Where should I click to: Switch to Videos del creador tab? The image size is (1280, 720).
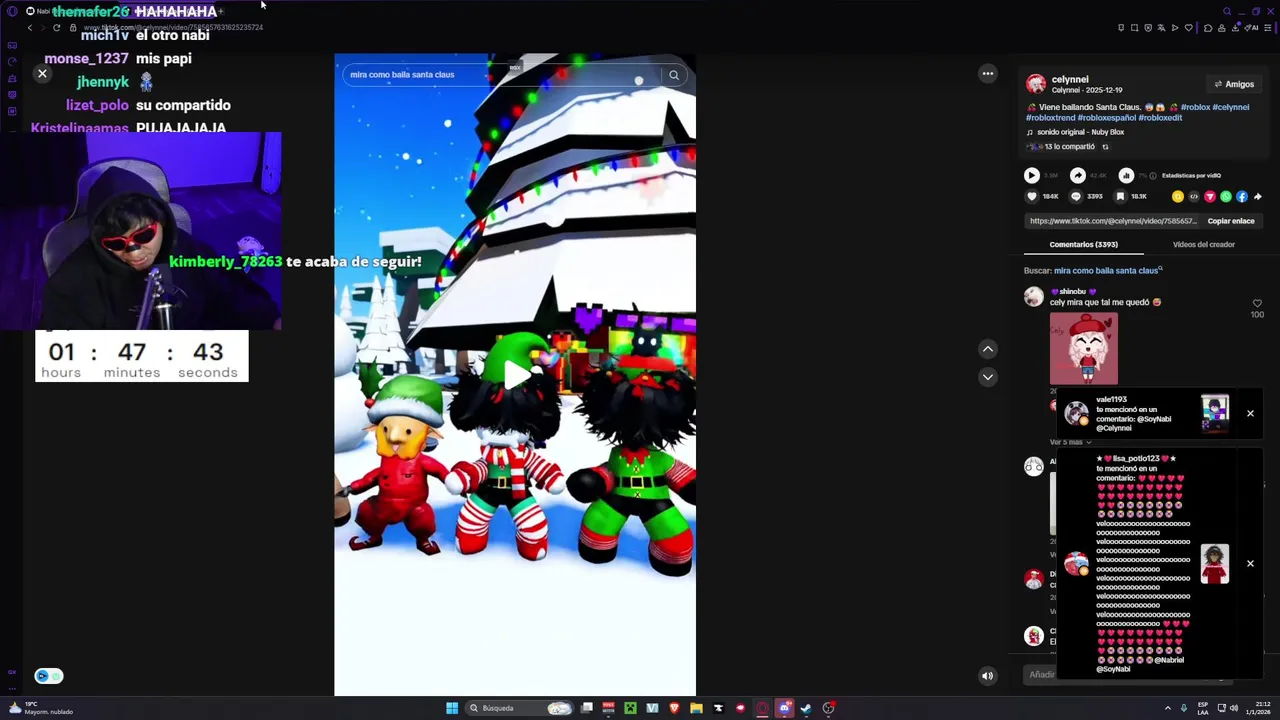(1203, 245)
